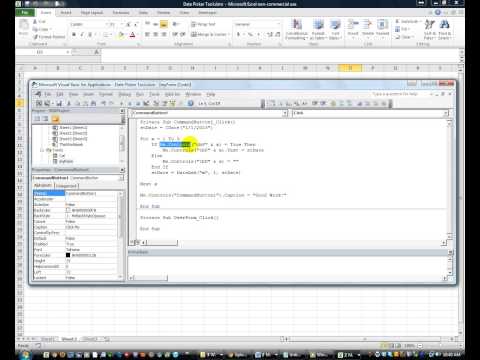Viewport: 480px width, 360px height.
Task: Open the Object dropdown showing CommandButton1 in code window
Action: point(285,113)
